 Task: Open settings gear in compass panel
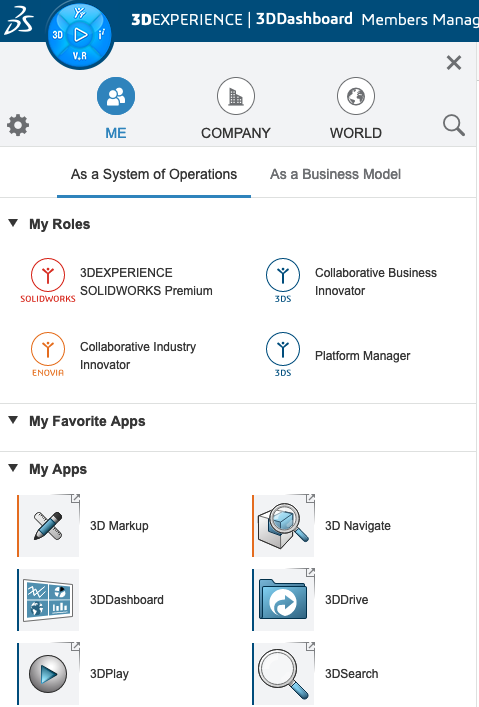18,125
